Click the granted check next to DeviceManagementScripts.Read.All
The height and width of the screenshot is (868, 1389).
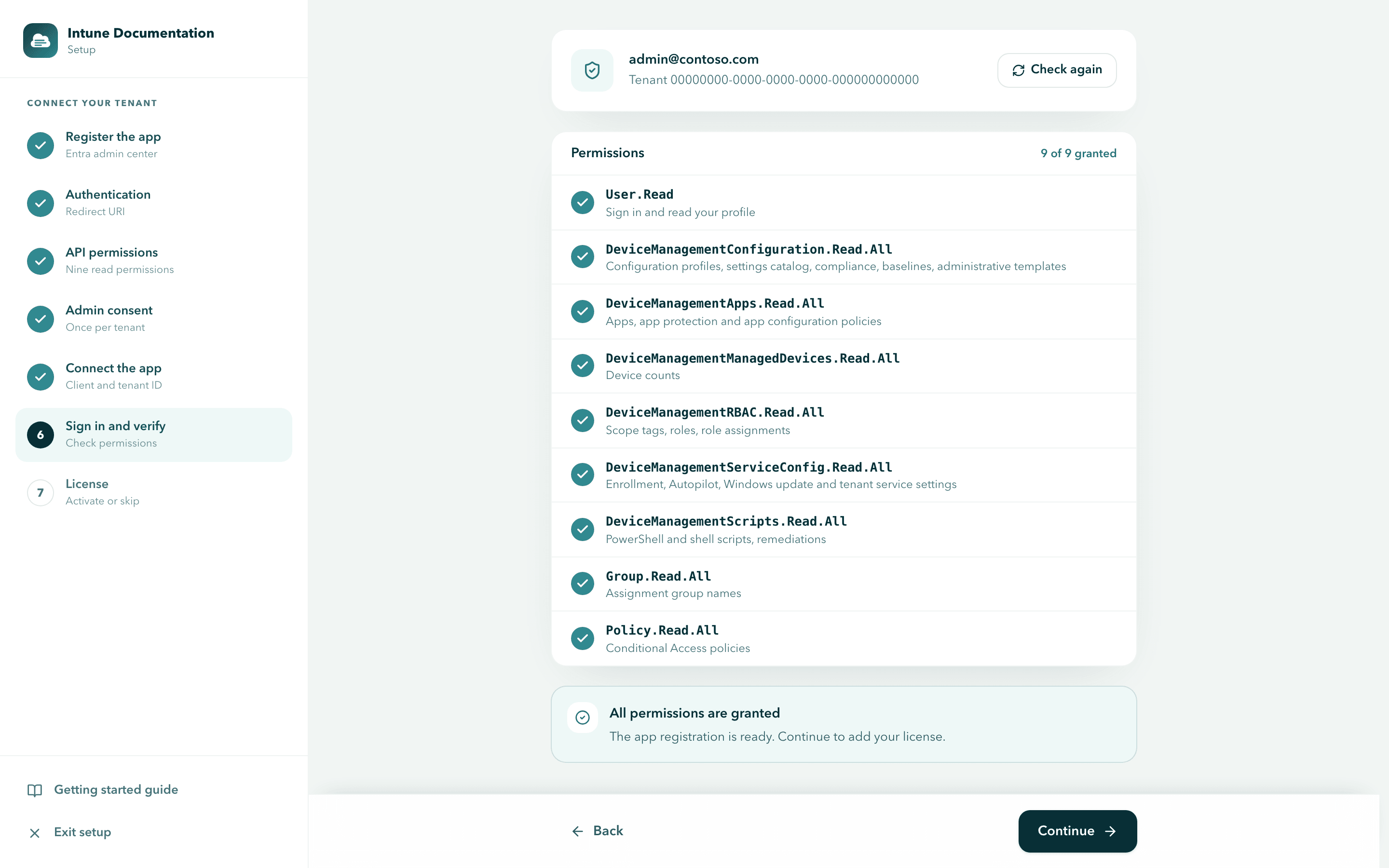point(583,529)
